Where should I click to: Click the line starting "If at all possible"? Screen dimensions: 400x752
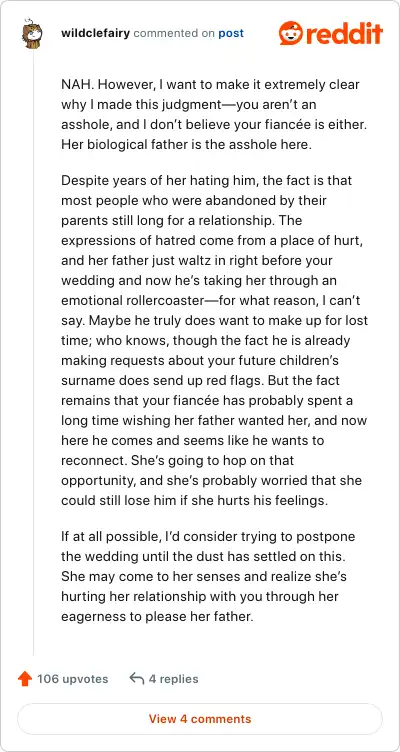pos(208,536)
